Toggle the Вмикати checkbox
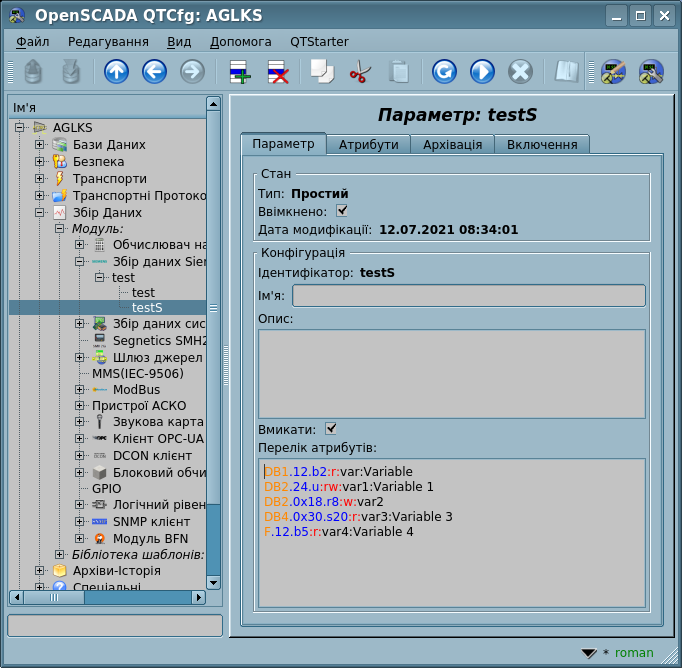This screenshot has width=682, height=668. 331,428
